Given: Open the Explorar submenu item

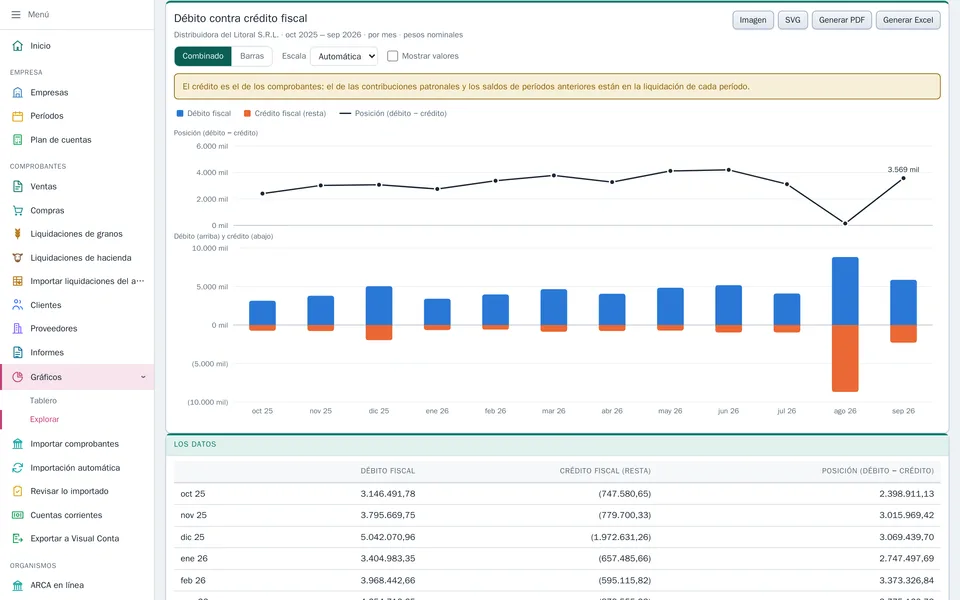Looking at the screenshot, I should [x=45, y=419].
